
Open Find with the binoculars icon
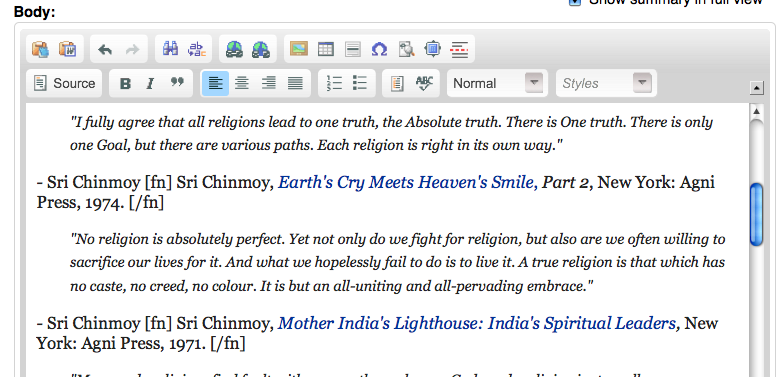click(x=170, y=49)
